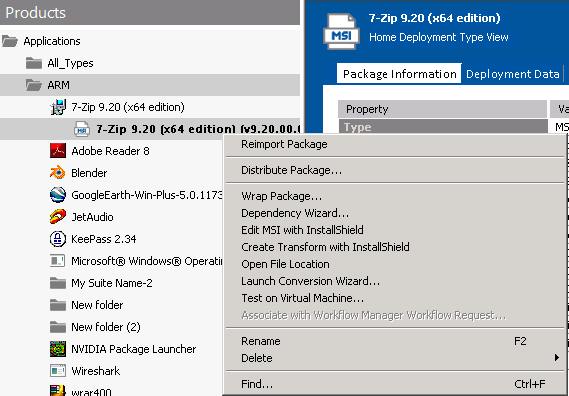The image size is (569, 396).
Task: Choose Launch Conversion Wizard
Action: (x=311, y=281)
